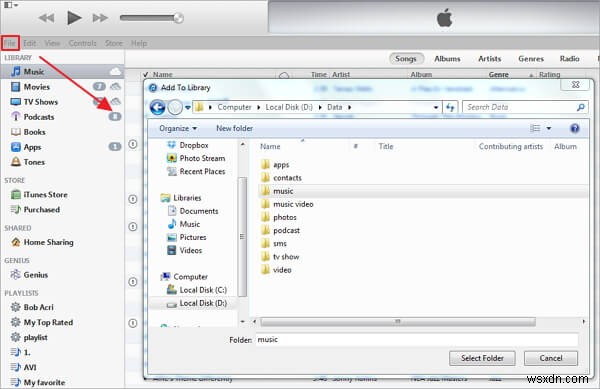Viewport: 600px width, 389px height.
Task: Select Dropbox in the navigation pane
Action: tap(188, 145)
